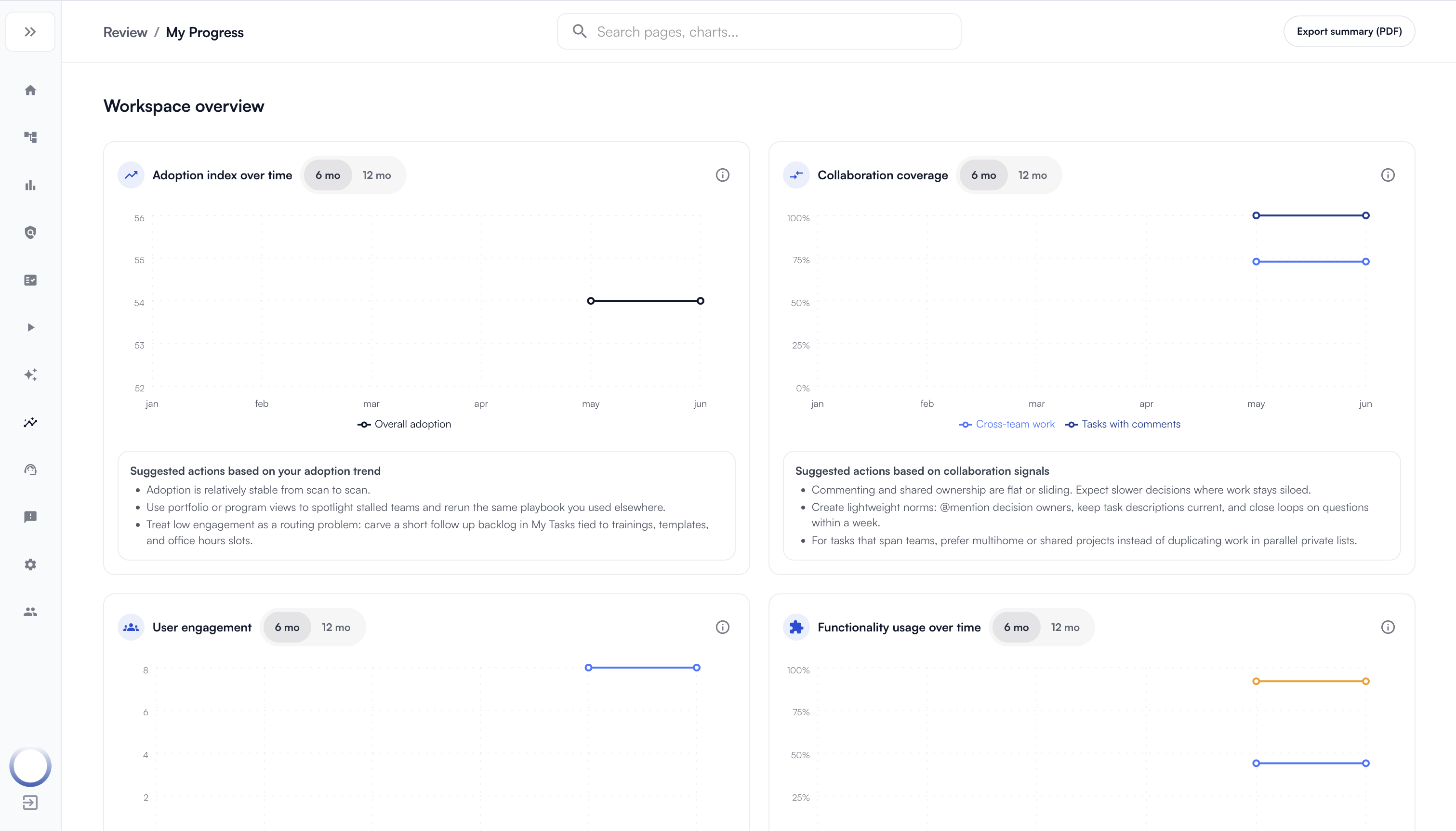Click 'Suggested actions based on your adoption trend'
Screen dimensions: 1456x831
click(255, 471)
